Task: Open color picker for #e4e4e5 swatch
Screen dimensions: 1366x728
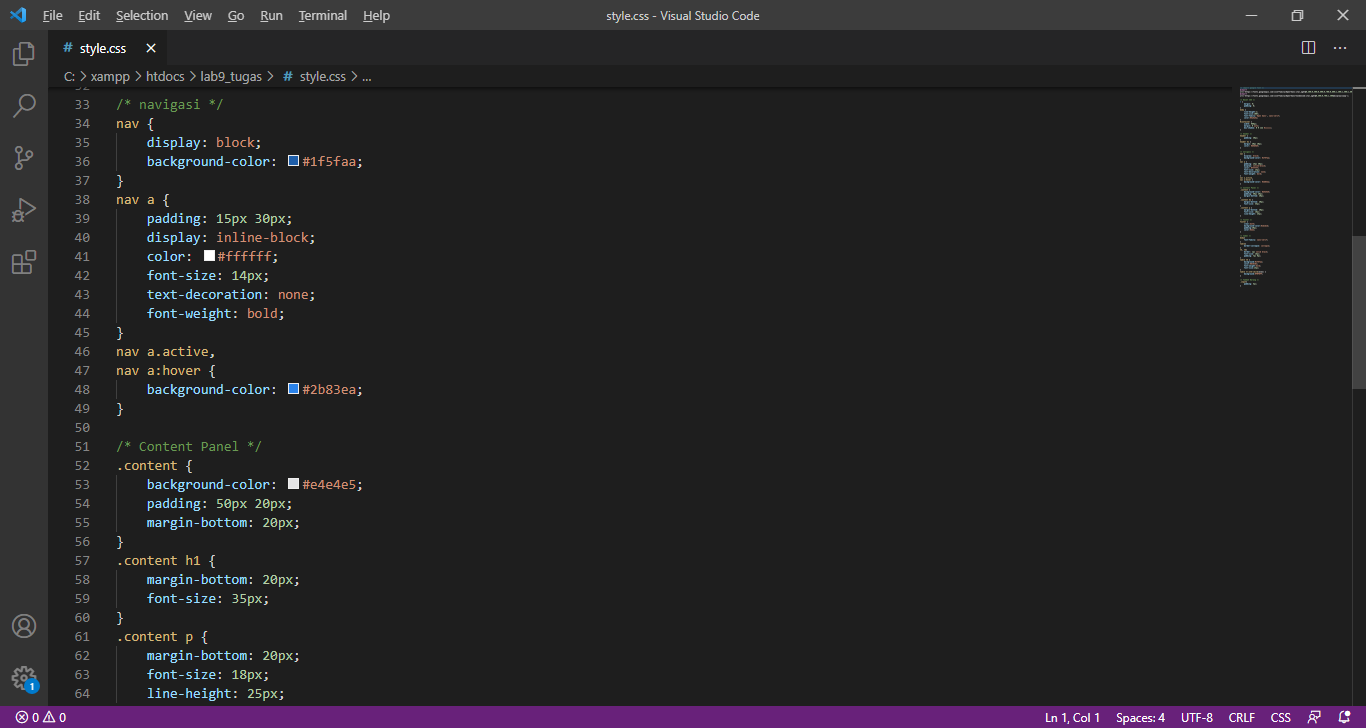Action: (x=293, y=484)
